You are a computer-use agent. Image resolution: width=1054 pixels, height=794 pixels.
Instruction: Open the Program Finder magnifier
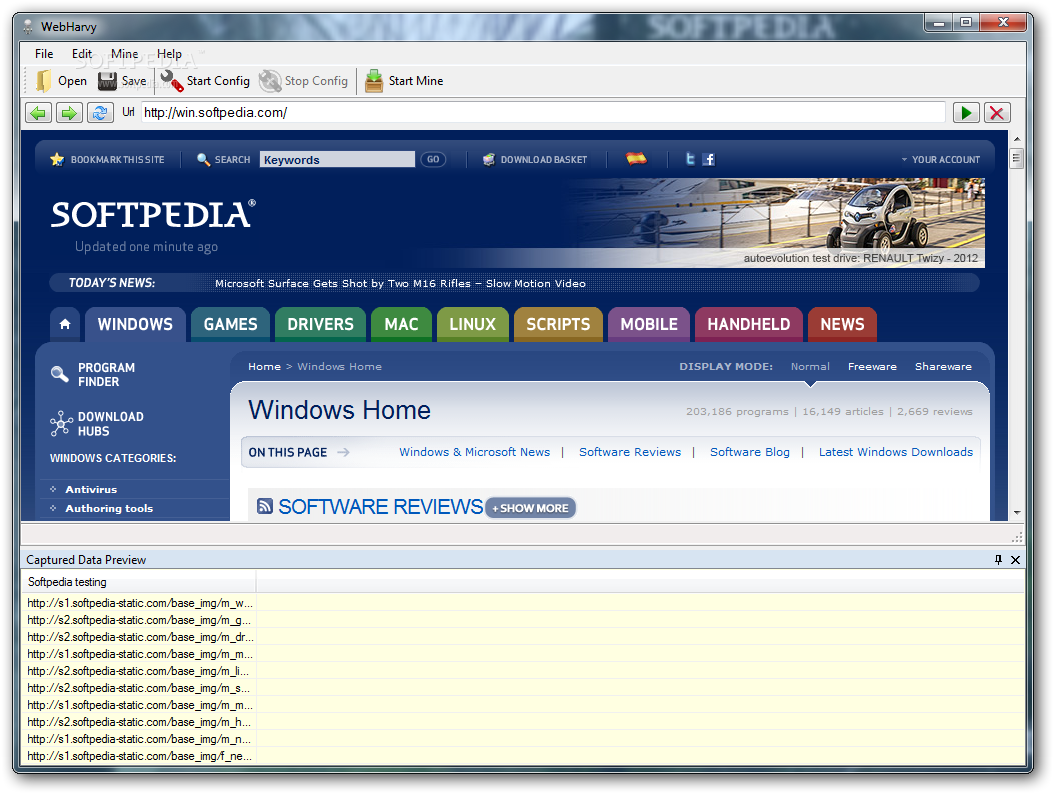point(60,374)
